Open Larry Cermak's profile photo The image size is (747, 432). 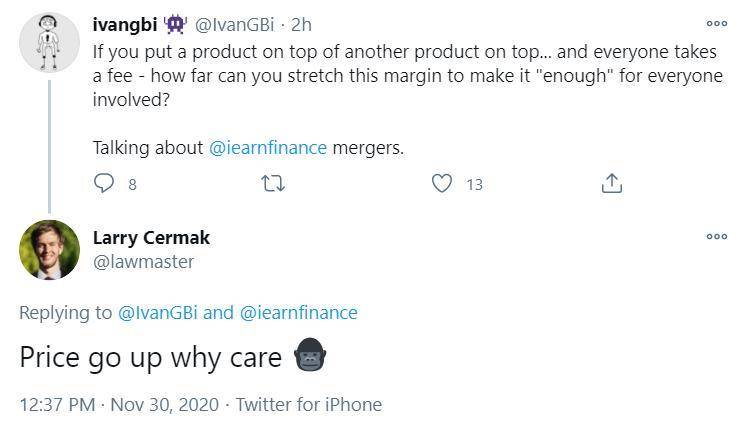pyautogui.click(x=49, y=249)
